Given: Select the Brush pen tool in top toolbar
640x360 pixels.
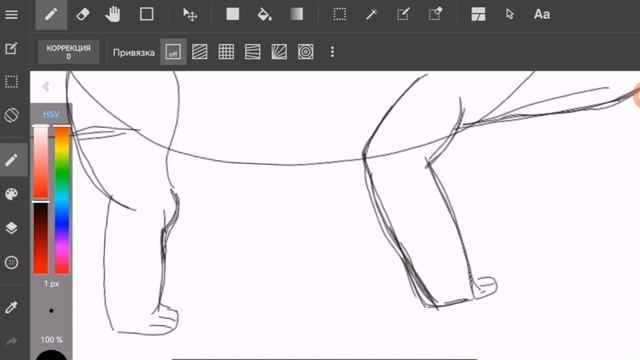Looking at the screenshot, I should [x=51, y=15].
